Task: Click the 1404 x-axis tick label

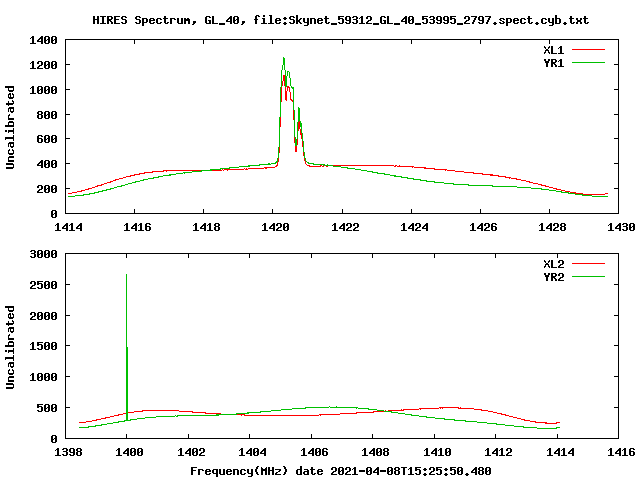Action: [x=252, y=452]
